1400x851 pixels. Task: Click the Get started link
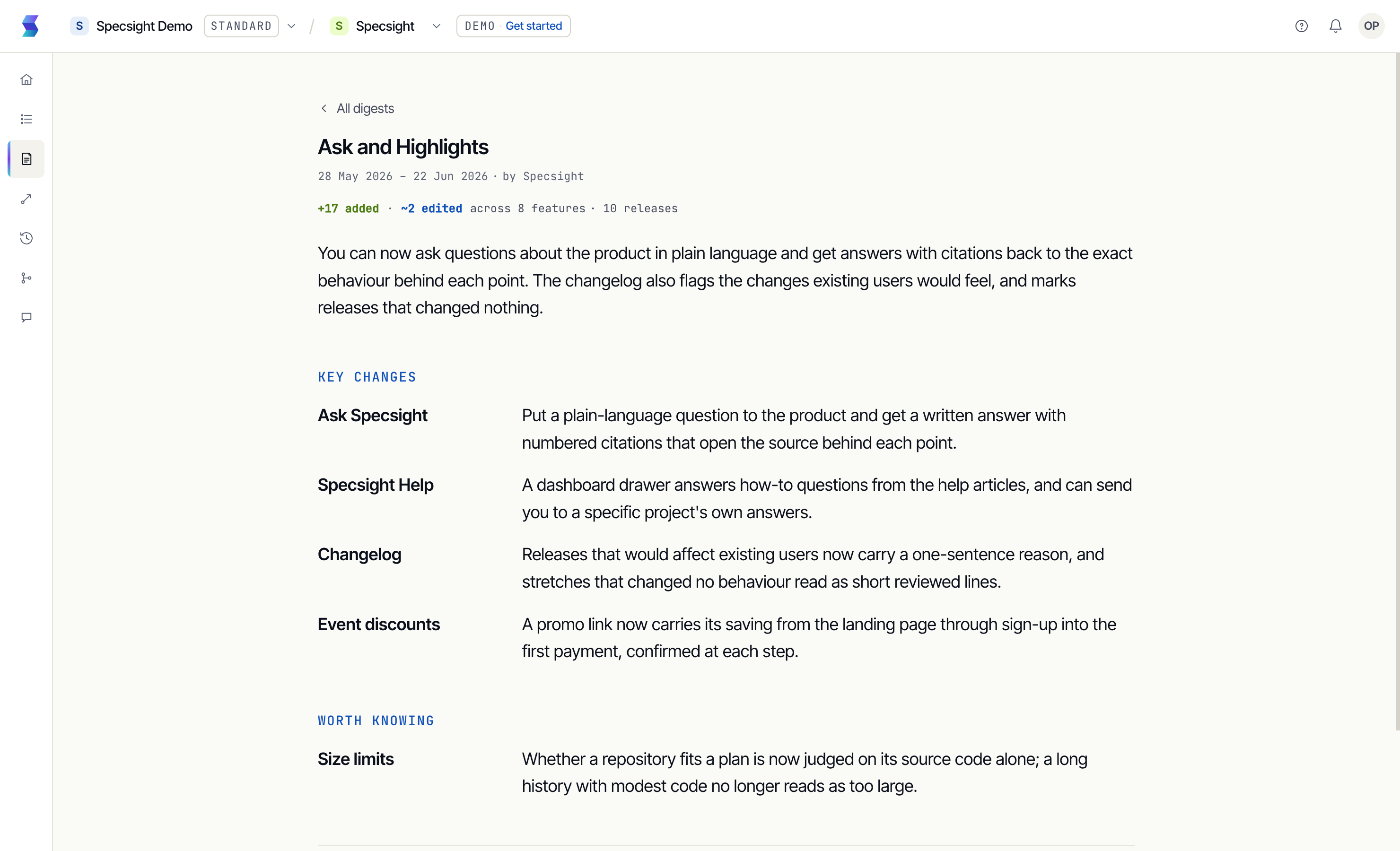534,26
